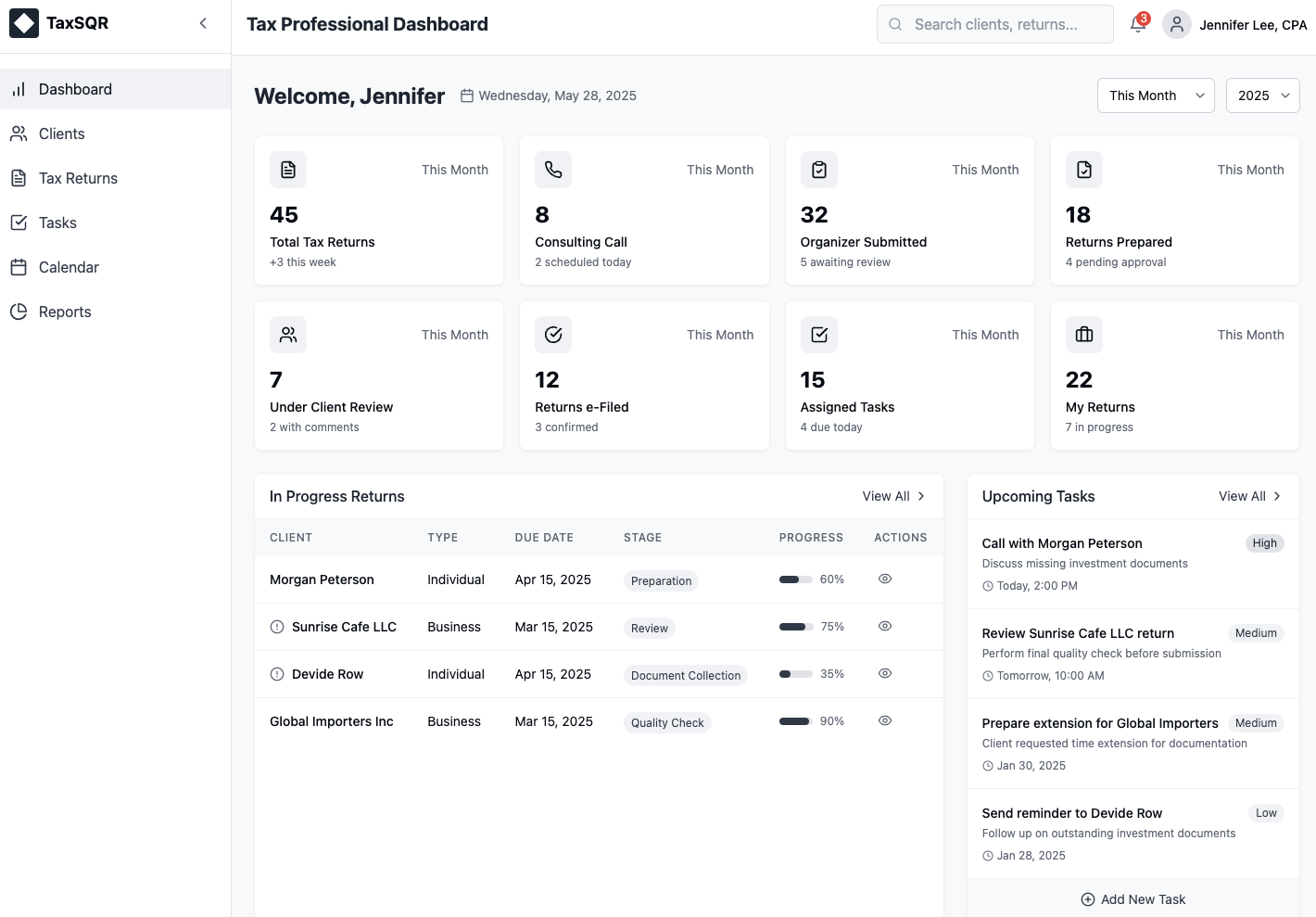1316x917 pixels.
Task: Open the This Month period dropdown
Action: [x=1155, y=96]
